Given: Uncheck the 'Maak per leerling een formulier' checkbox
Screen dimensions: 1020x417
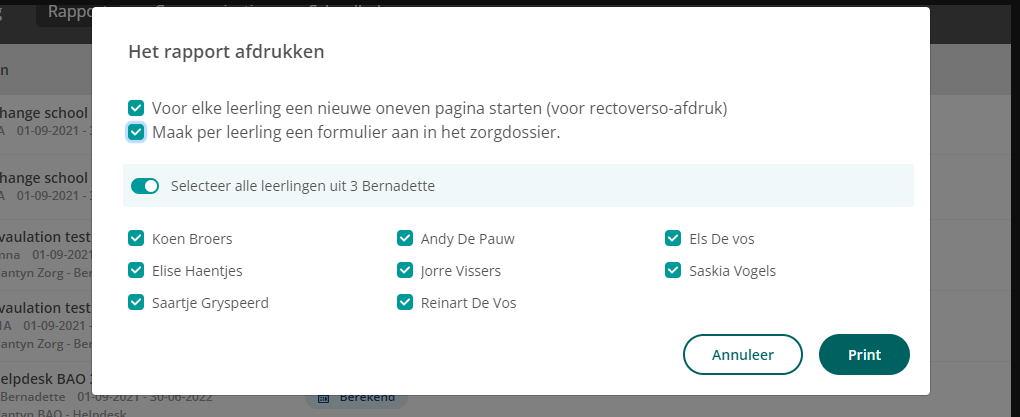Looking at the screenshot, I should (x=136, y=132).
